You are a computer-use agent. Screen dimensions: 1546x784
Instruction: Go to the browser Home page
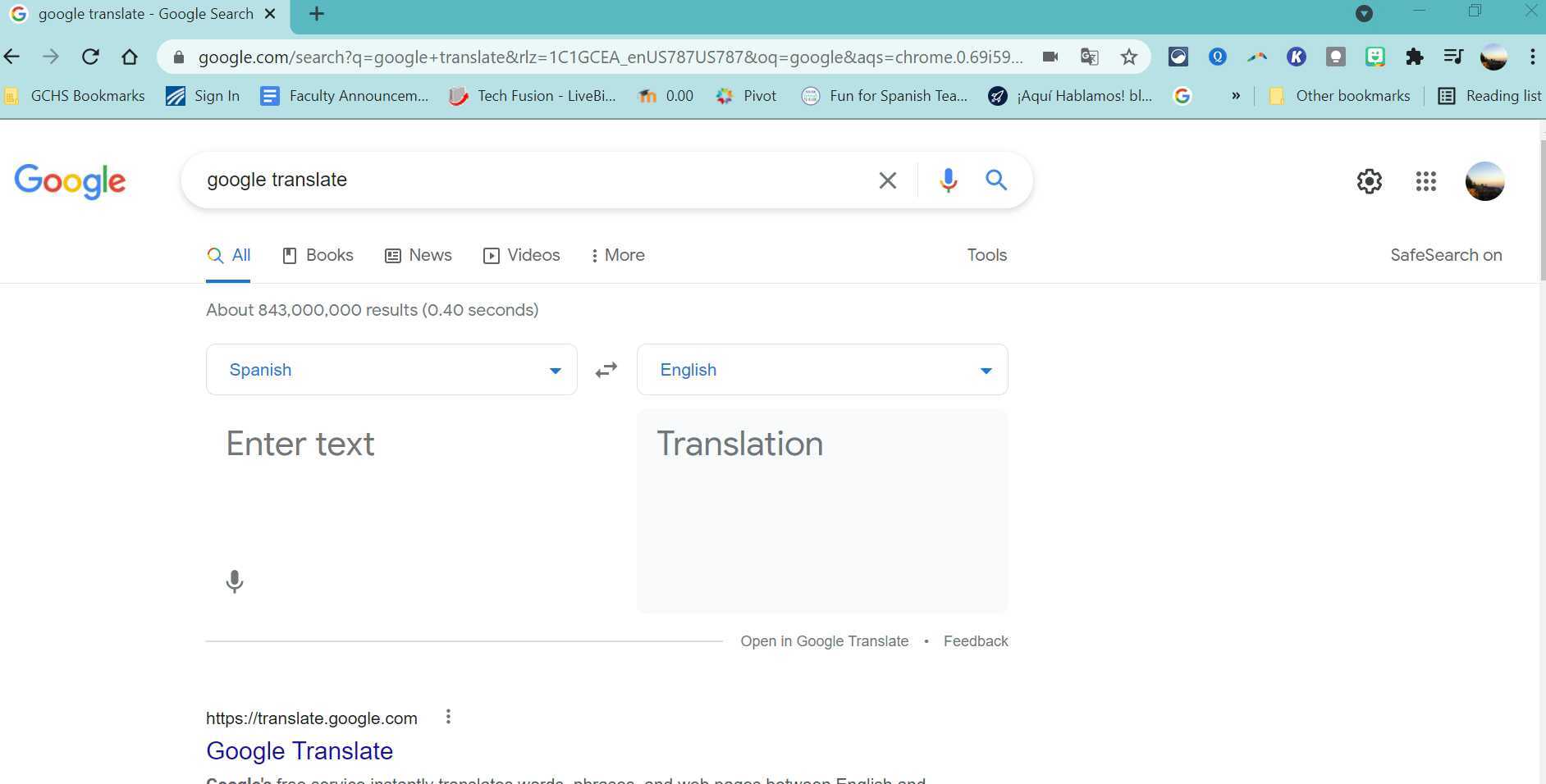(130, 57)
